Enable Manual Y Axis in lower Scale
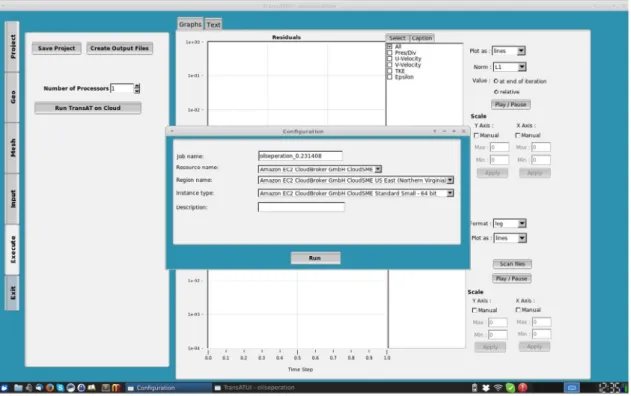The height and width of the screenshot is (396, 631). coord(474,310)
